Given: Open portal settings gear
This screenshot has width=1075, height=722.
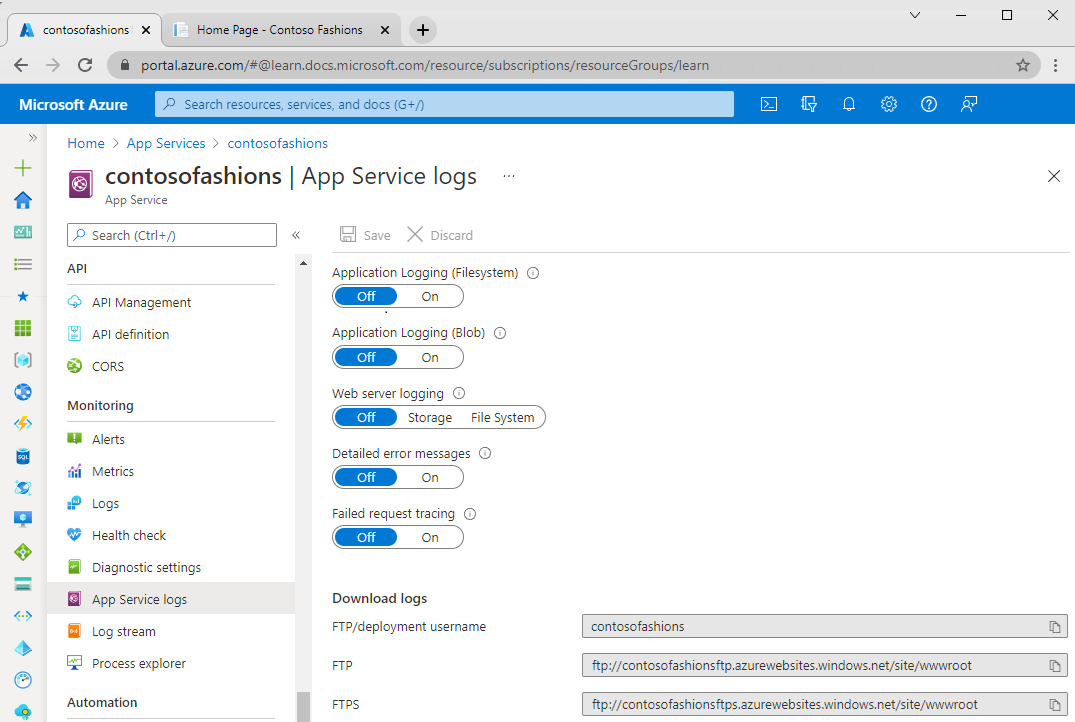Looking at the screenshot, I should tap(889, 104).
